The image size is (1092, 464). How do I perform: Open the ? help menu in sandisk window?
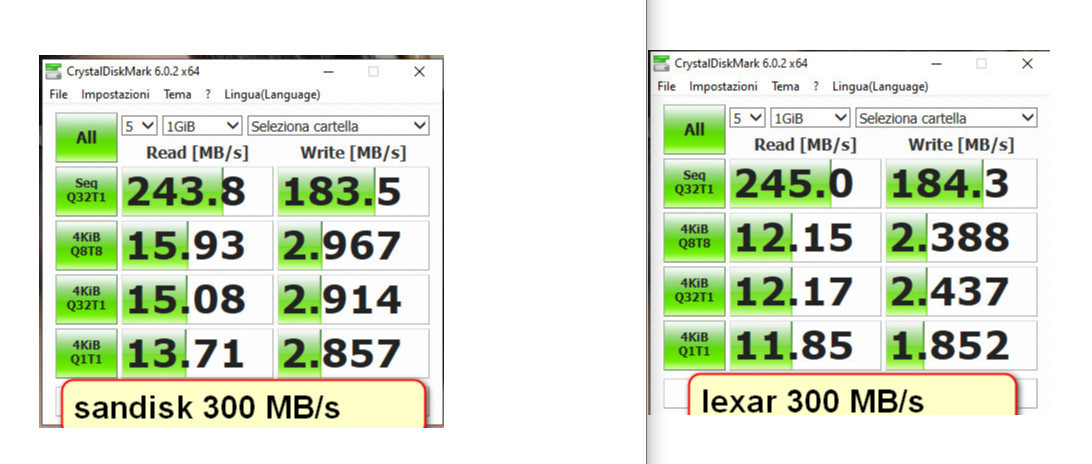[208, 94]
